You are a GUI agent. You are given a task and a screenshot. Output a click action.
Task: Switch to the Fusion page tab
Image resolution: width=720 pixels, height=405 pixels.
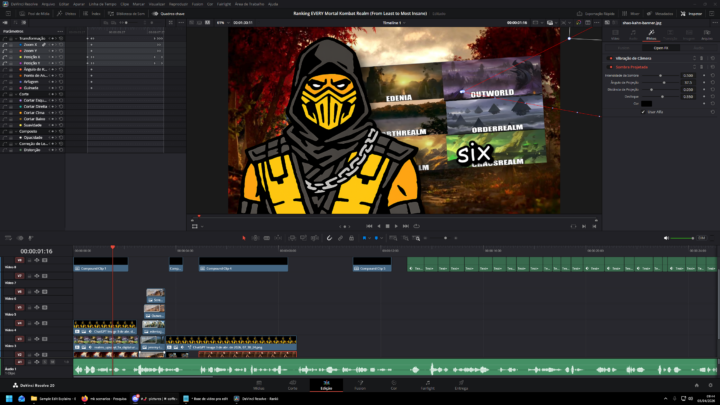tap(360, 385)
